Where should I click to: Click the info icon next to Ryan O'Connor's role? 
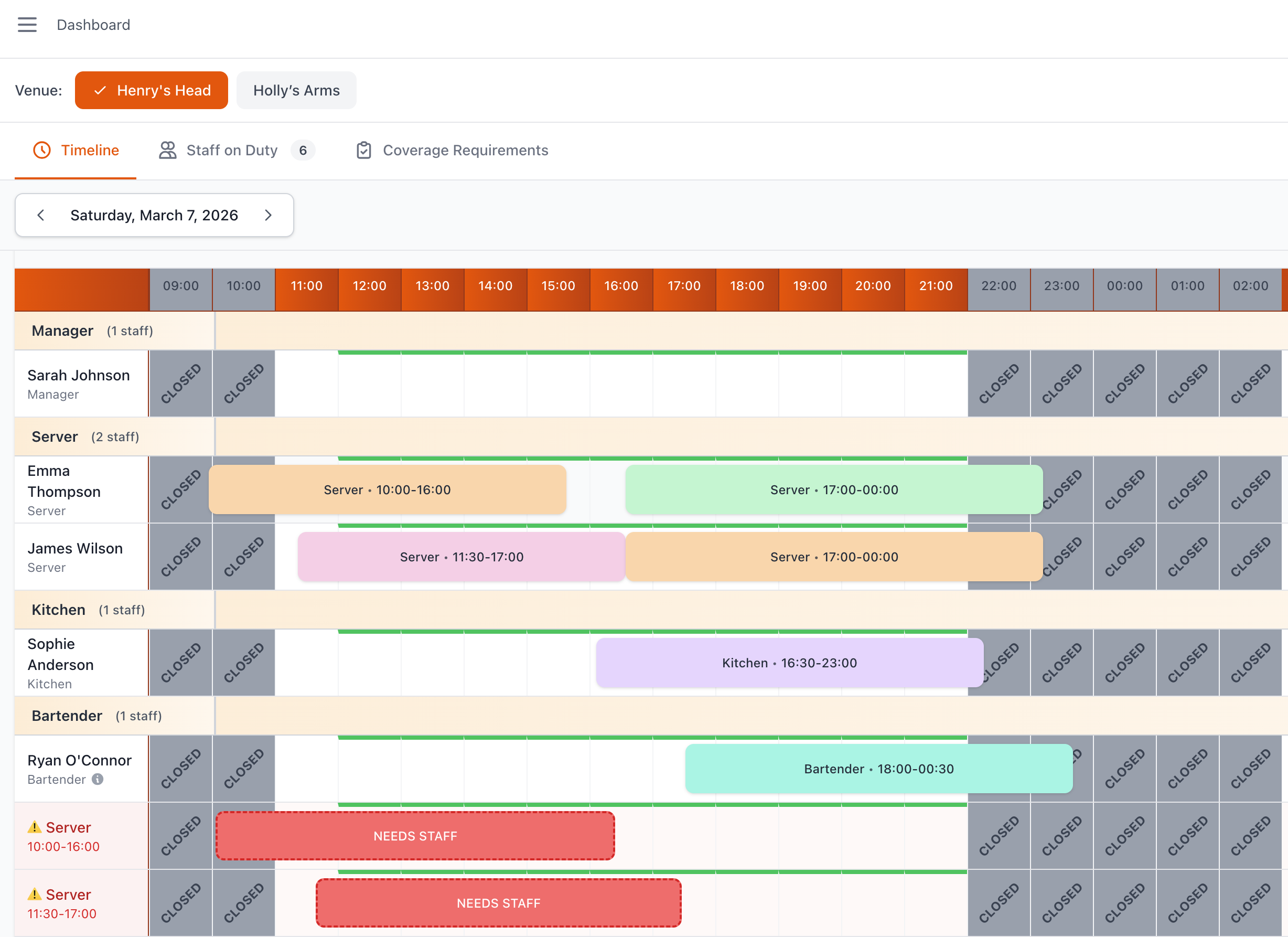pyautogui.click(x=98, y=780)
